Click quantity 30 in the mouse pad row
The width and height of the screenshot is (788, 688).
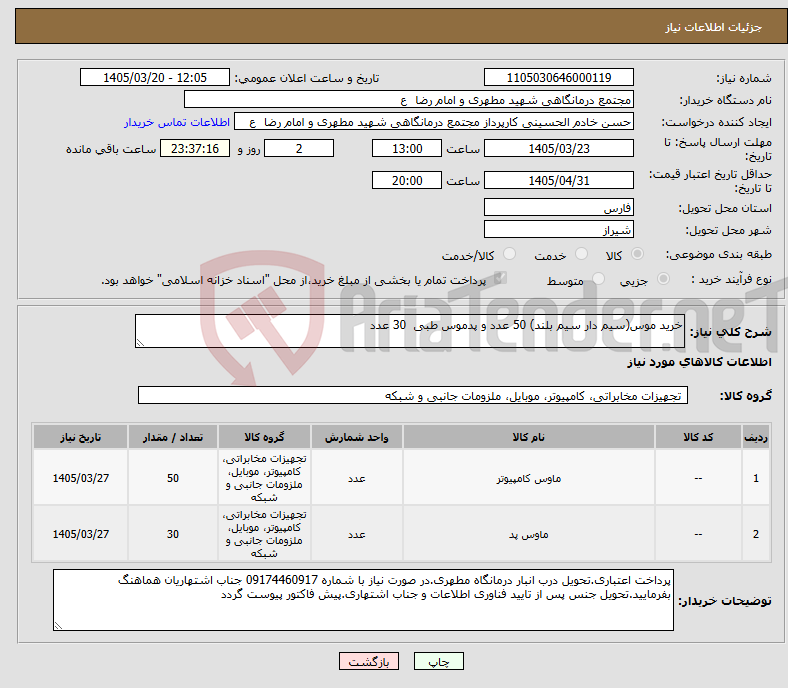coord(173,534)
